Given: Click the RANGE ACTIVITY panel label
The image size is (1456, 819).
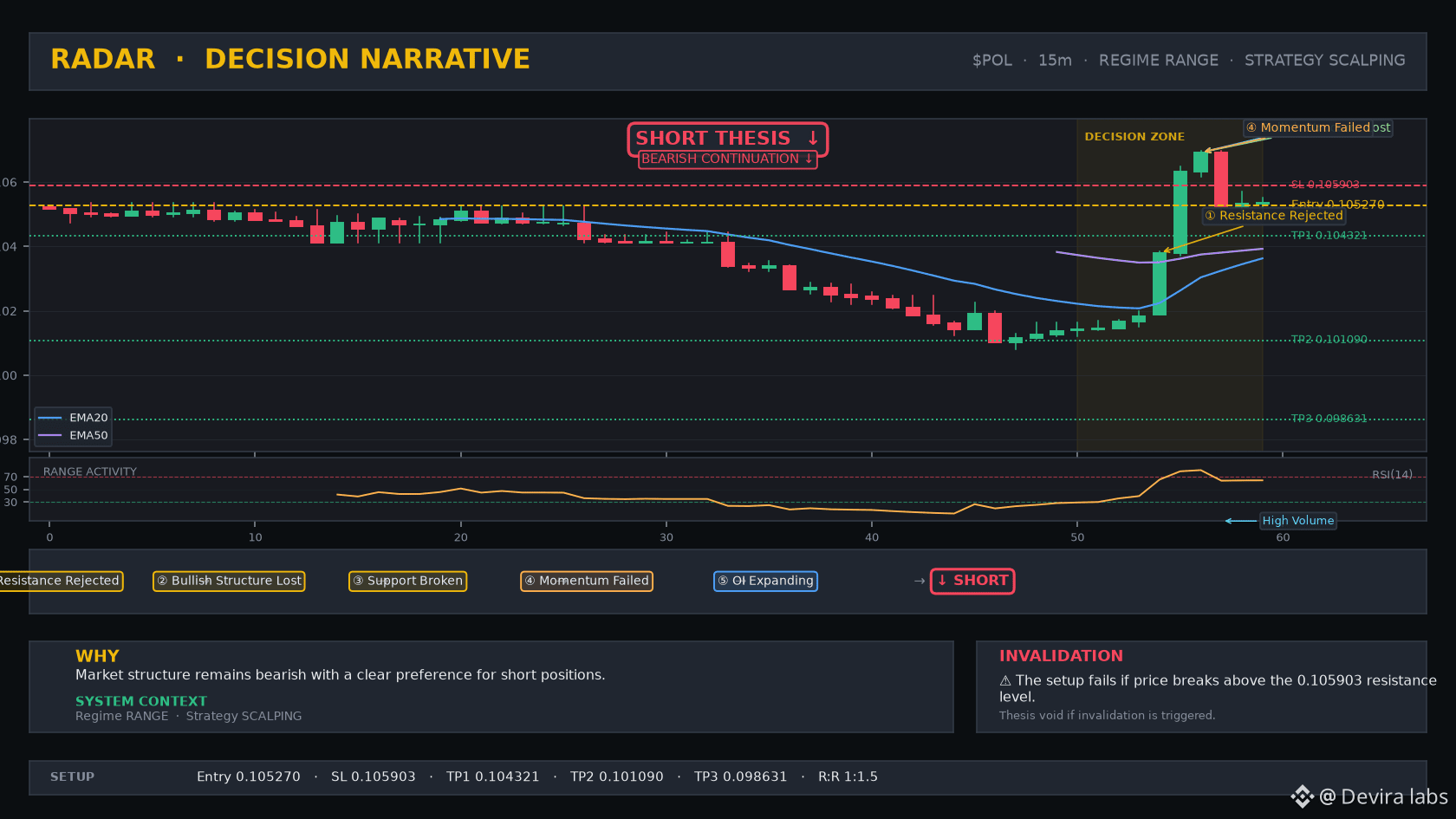Looking at the screenshot, I should tap(90, 472).
